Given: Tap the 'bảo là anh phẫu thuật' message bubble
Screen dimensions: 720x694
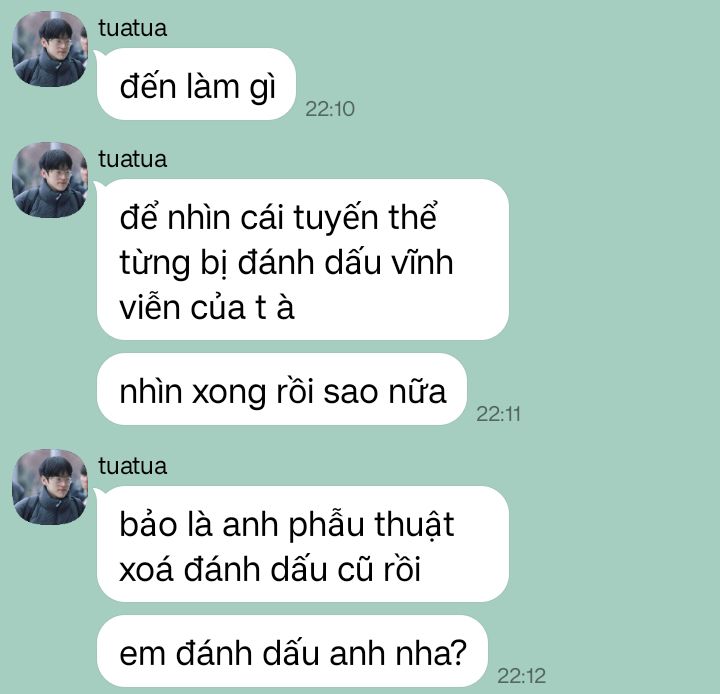Looking at the screenshot, I should point(303,544).
